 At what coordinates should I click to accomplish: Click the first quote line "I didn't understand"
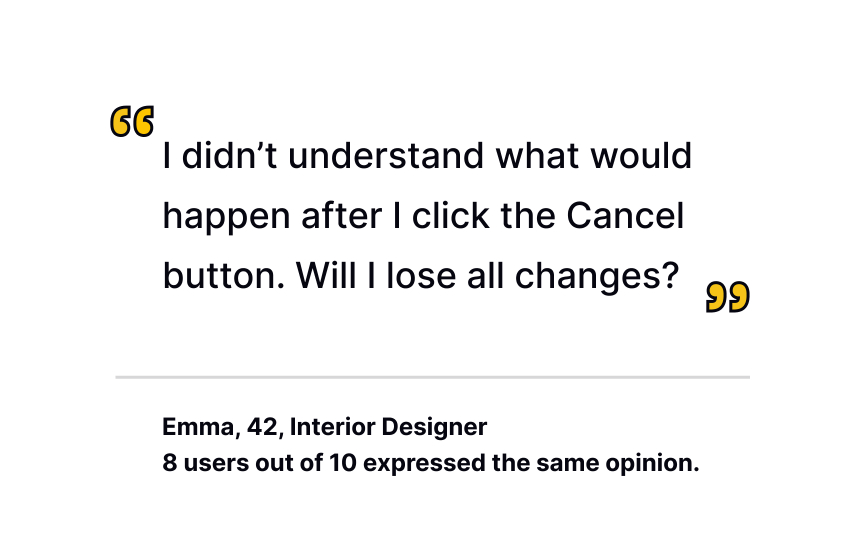pyautogui.click(x=323, y=156)
